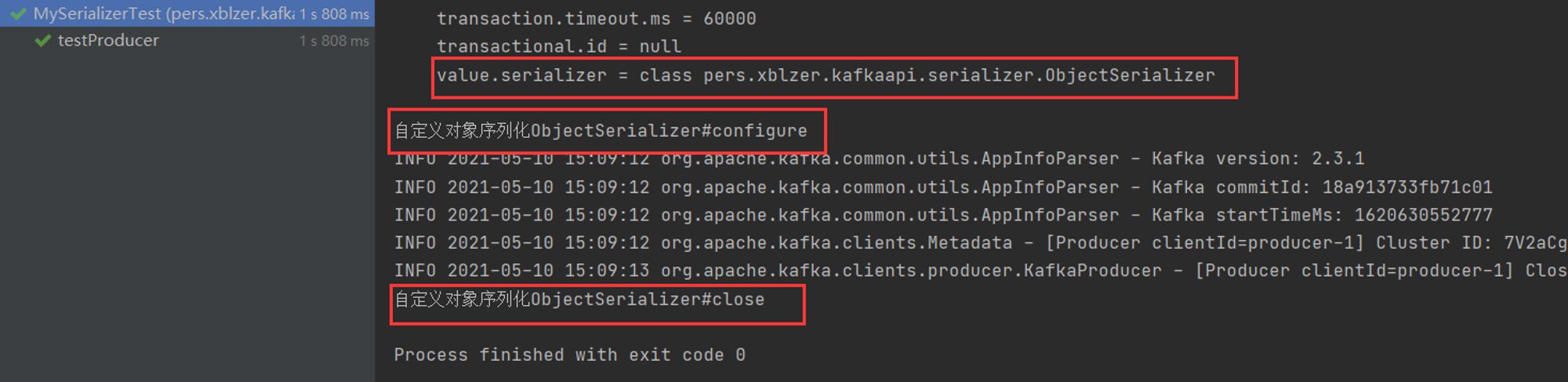The height and width of the screenshot is (382, 1568).
Task: Click the ObjectSerializer#close output line
Action: (579, 300)
